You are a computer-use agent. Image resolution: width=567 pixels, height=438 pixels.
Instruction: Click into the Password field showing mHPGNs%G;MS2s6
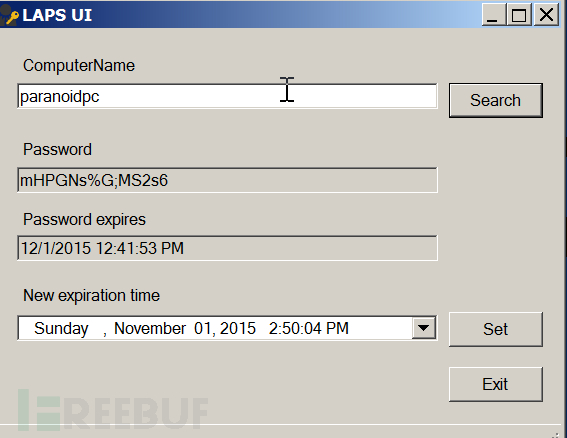point(227,180)
